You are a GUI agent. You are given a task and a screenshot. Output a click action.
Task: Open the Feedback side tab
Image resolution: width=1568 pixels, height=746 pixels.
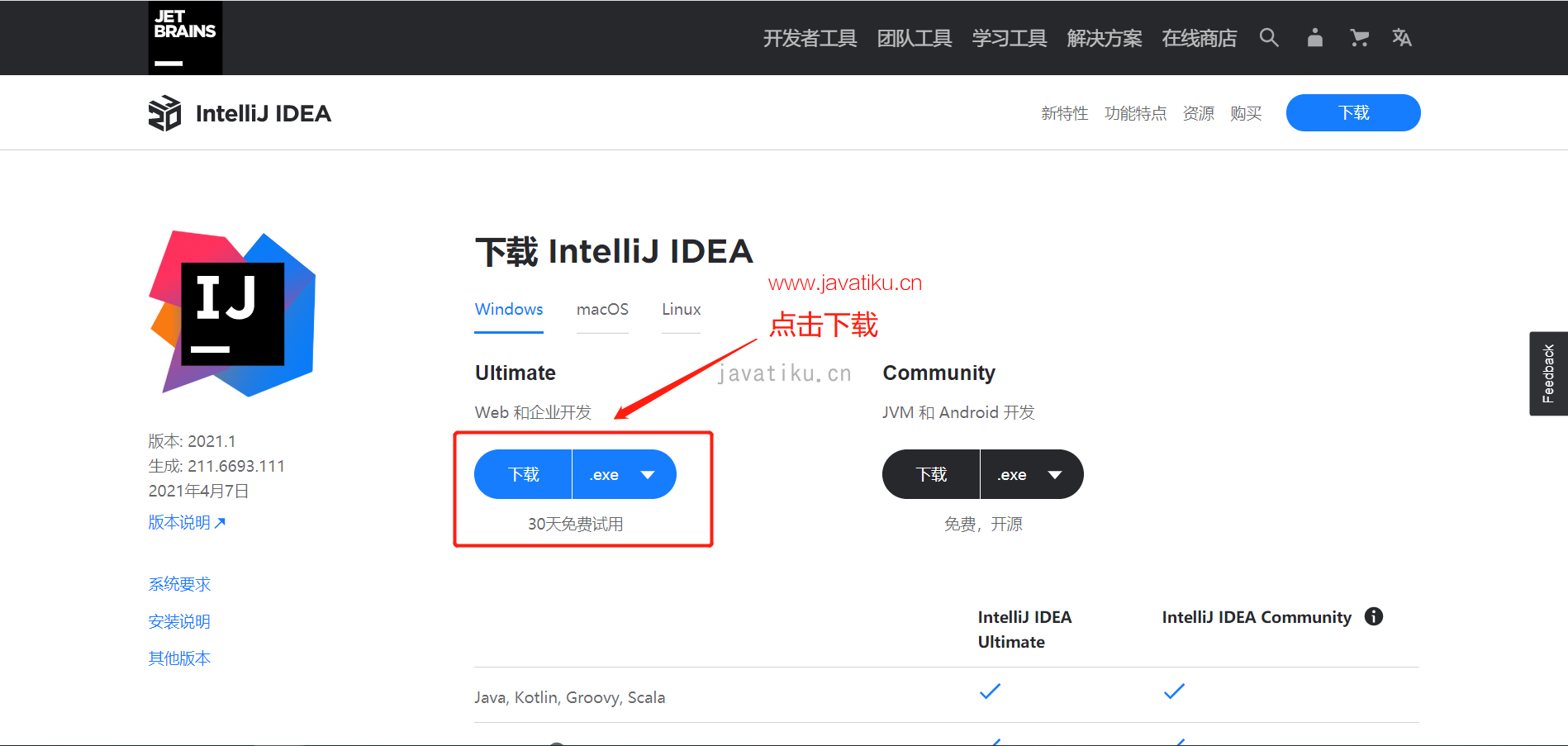pos(1548,373)
